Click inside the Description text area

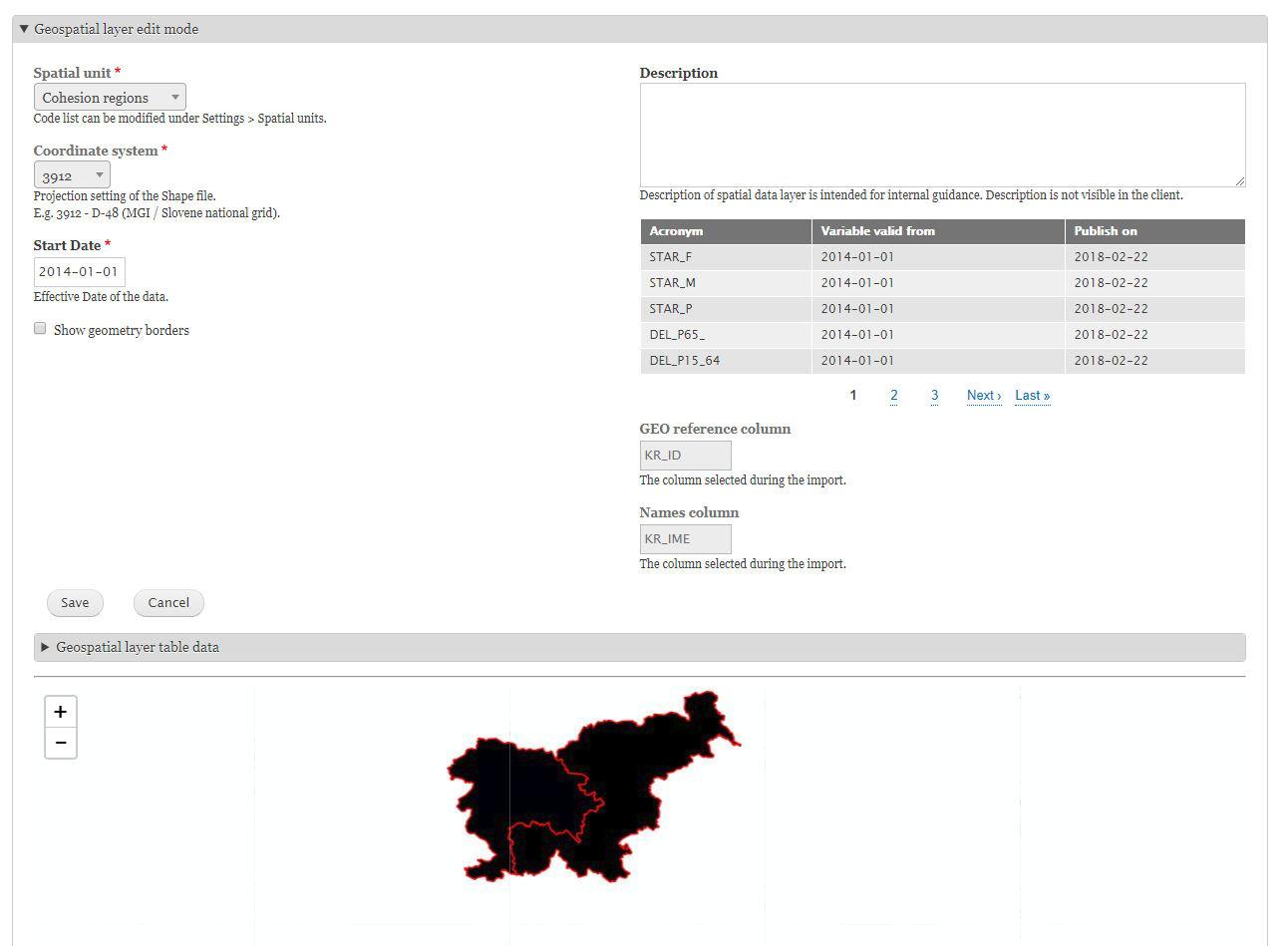pyautogui.click(x=942, y=135)
